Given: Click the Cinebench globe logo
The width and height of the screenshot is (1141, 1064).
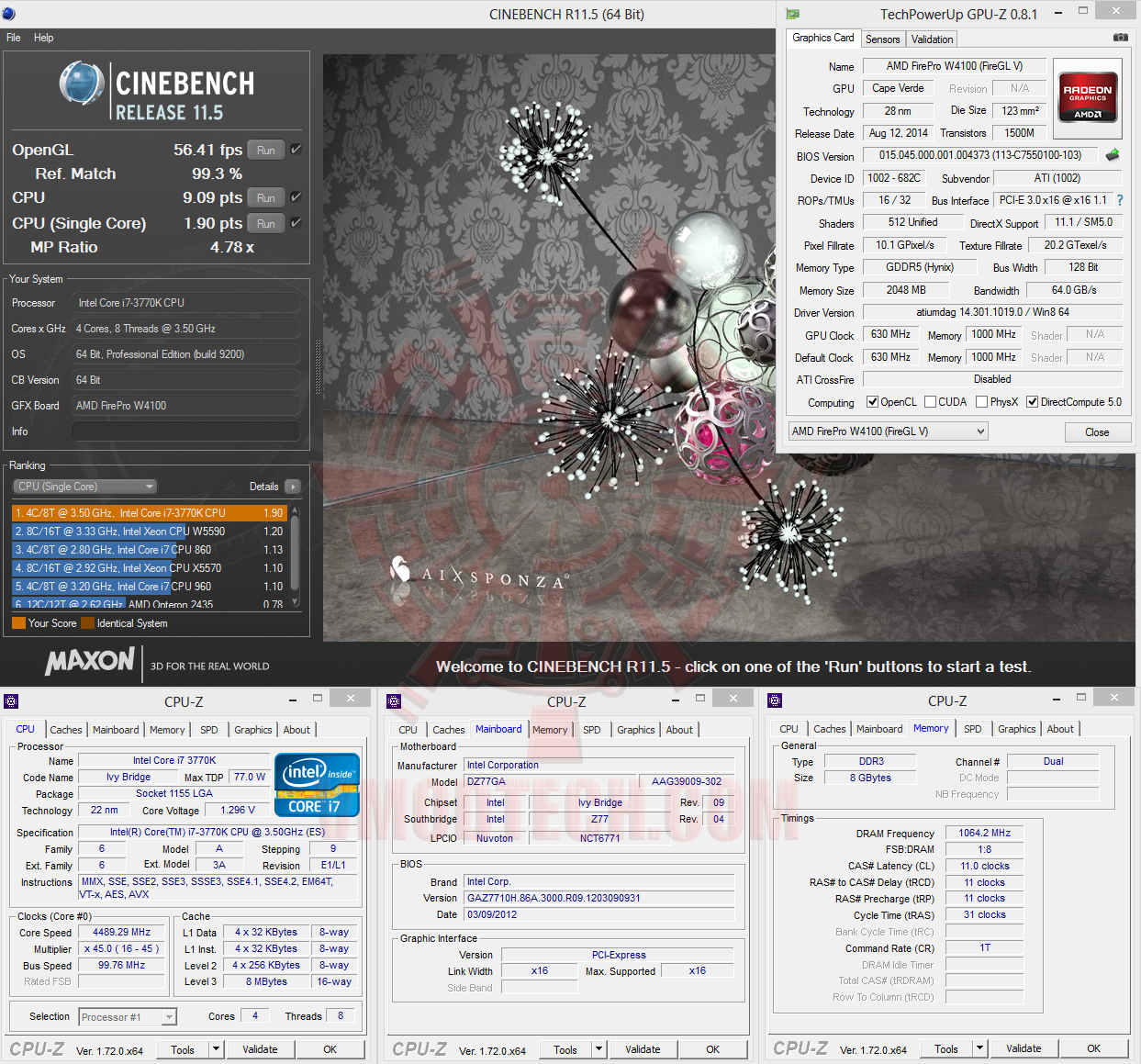Looking at the screenshot, I should (82, 84).
